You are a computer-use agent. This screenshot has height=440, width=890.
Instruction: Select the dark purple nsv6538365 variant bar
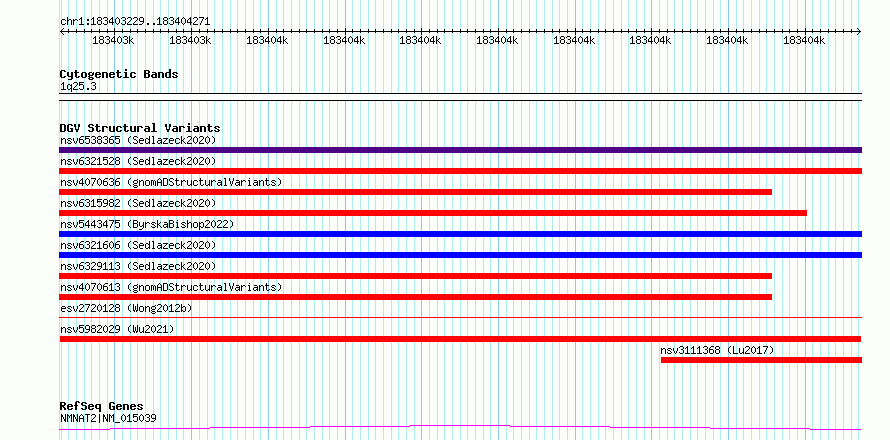460,150
